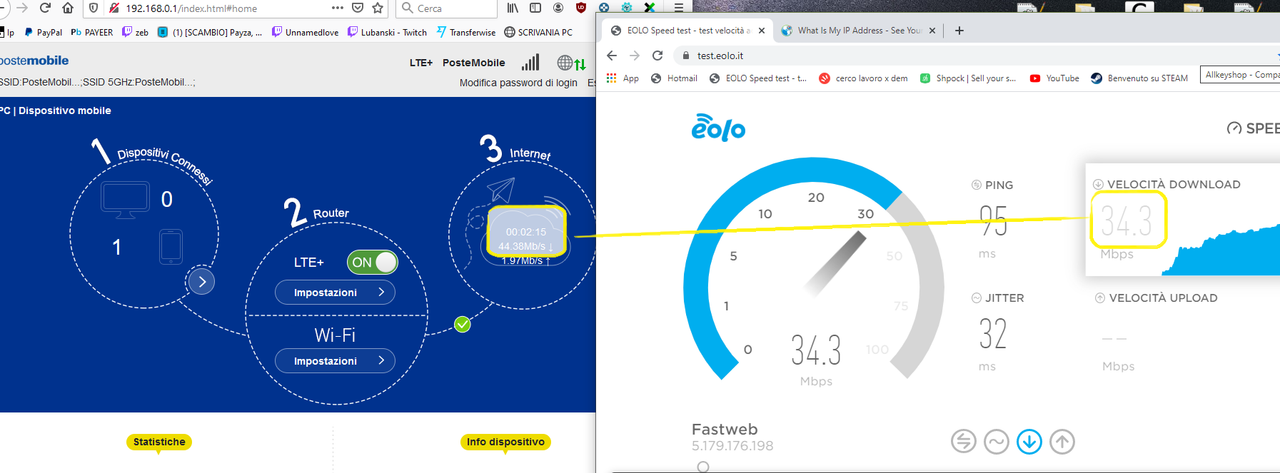
Task: Click Modifica password di login link
Action: [518, 82]
